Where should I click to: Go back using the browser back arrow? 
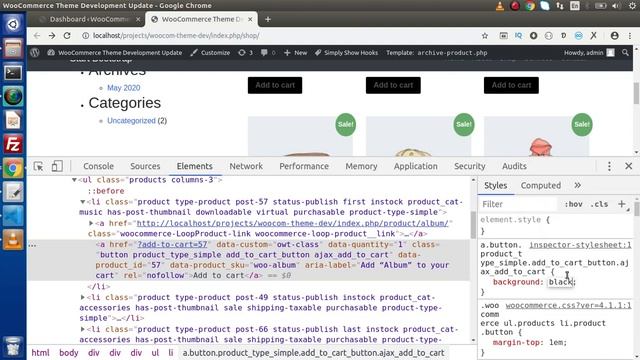click(x=37, y=36)
